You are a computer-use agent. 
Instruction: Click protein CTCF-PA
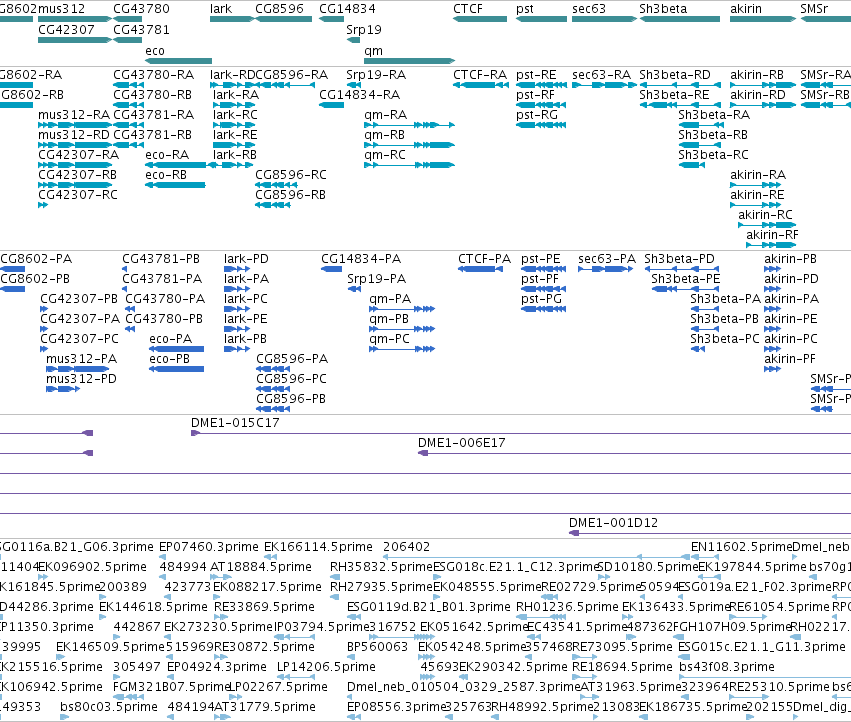click(485, 258)
